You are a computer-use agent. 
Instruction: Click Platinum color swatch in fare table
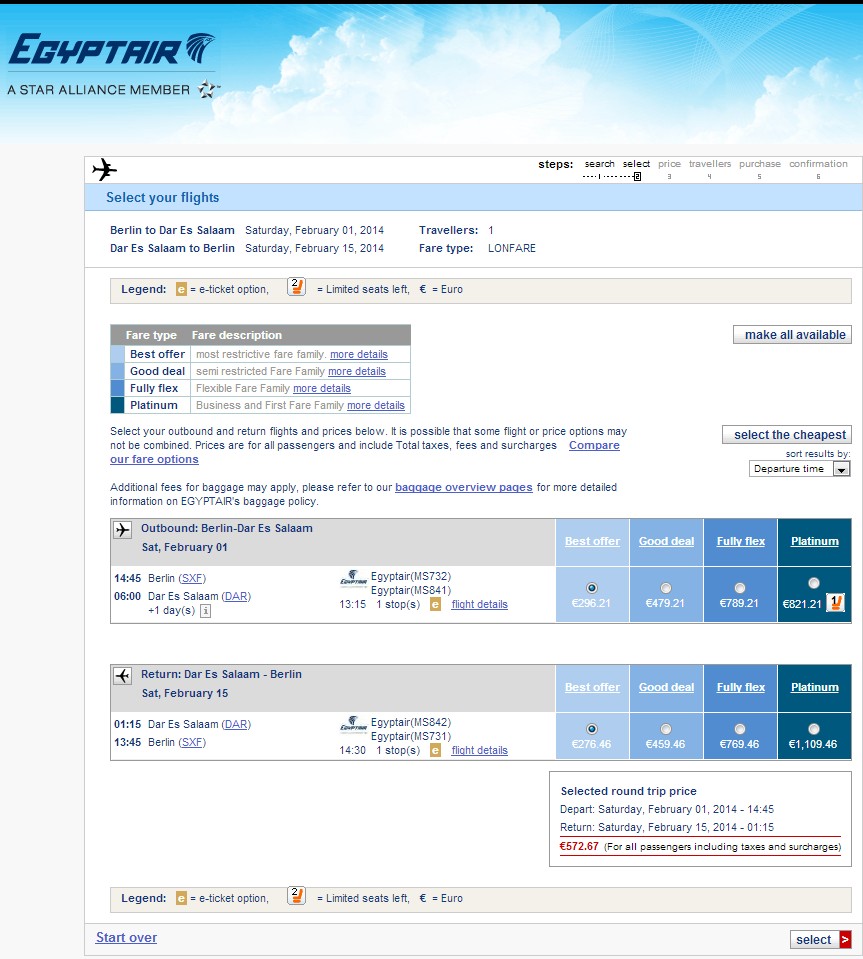point(117,405)
